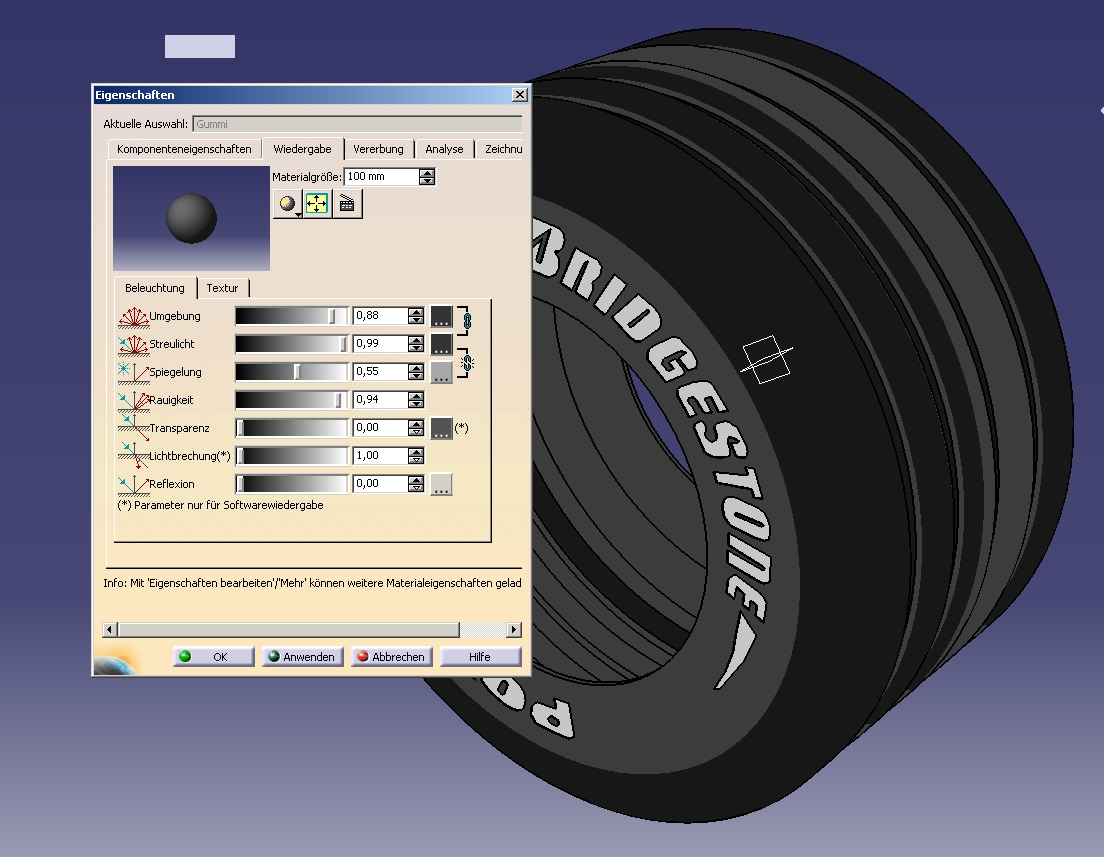This screenshot has width=1104, height=857.
Task: Click the Rauigkeit roughness icon
Action: pos(133,401)
